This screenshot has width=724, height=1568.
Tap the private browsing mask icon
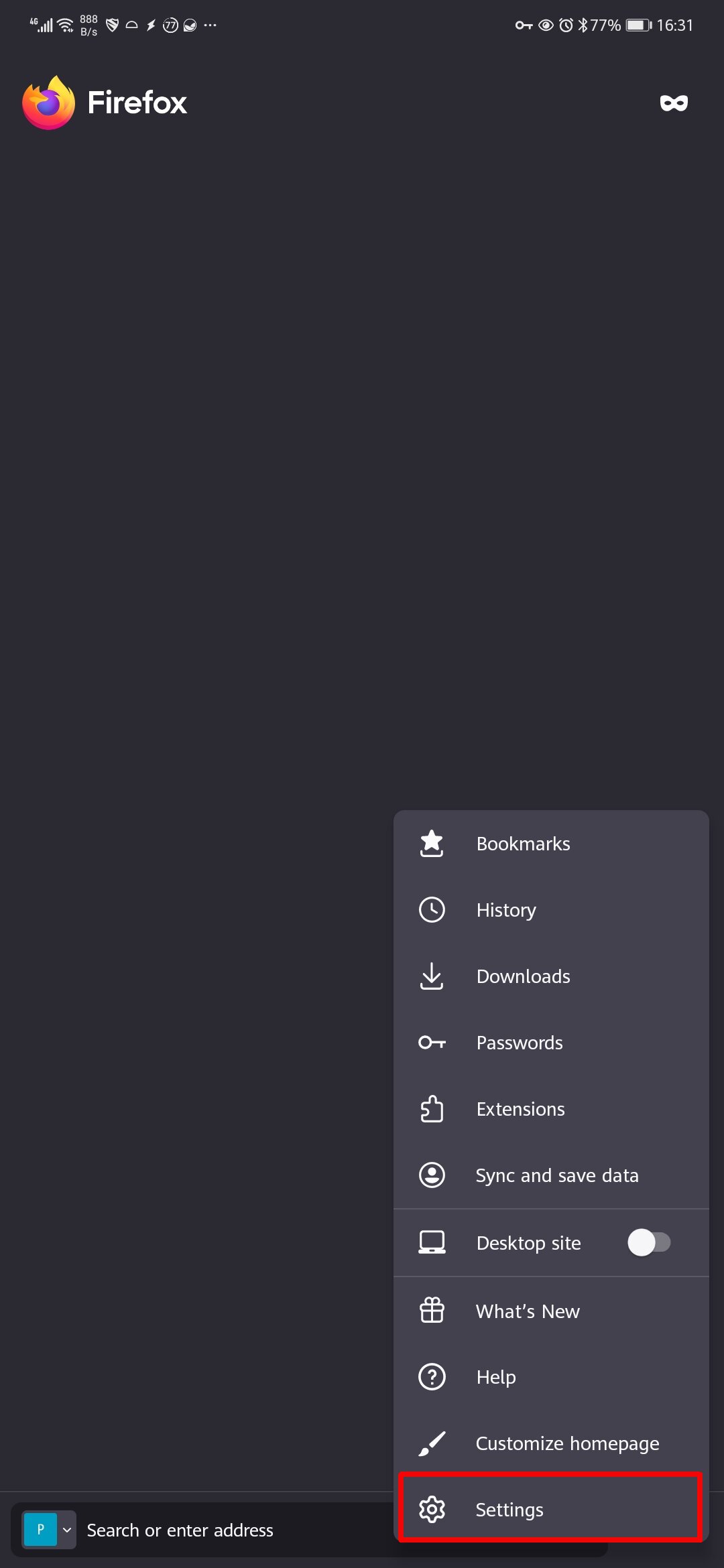pyautogui.click(x=674, y=103)
